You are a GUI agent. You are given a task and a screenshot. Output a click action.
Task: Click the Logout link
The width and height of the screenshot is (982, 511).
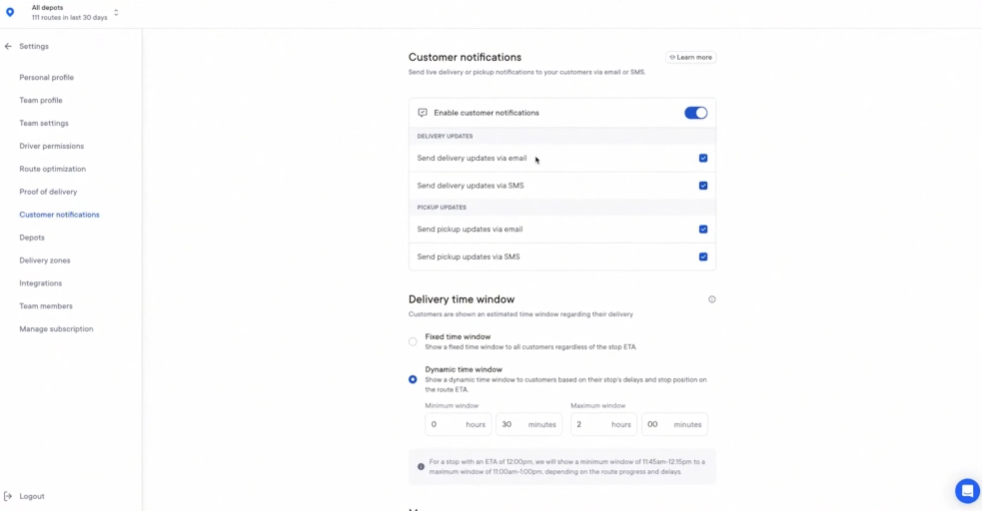pyautogui.click(x=32, y=496)
